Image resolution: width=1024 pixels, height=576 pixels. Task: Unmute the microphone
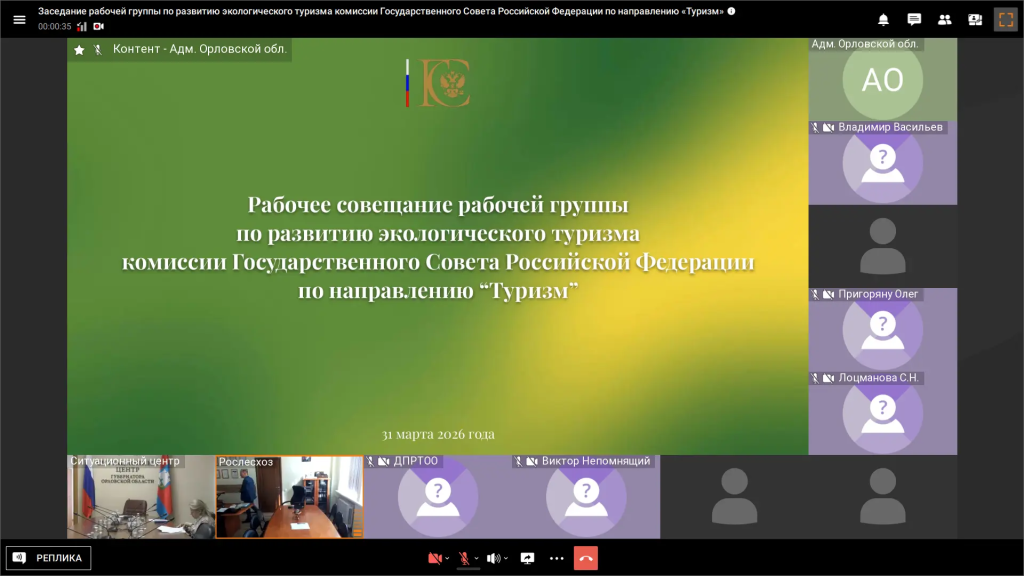pos(463,558)
